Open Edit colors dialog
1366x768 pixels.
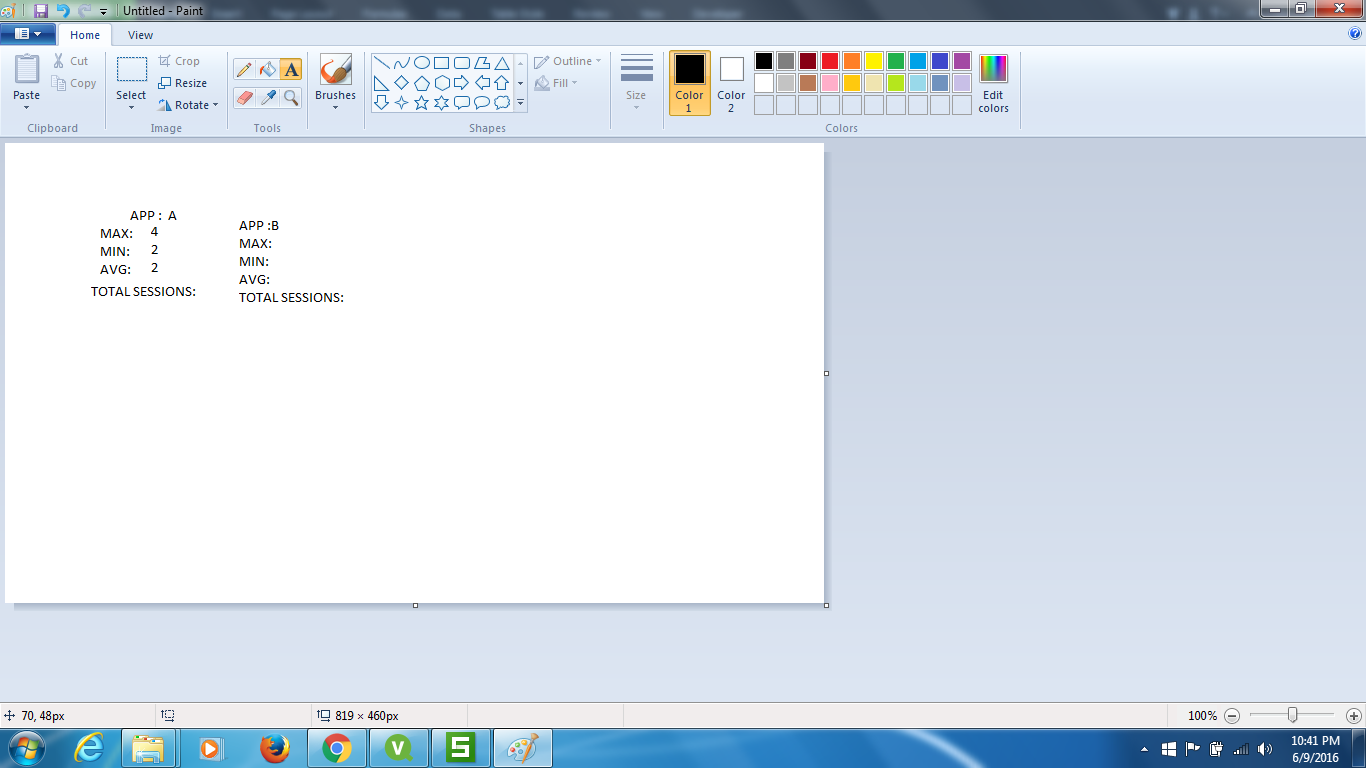click(x=993, y=82)
